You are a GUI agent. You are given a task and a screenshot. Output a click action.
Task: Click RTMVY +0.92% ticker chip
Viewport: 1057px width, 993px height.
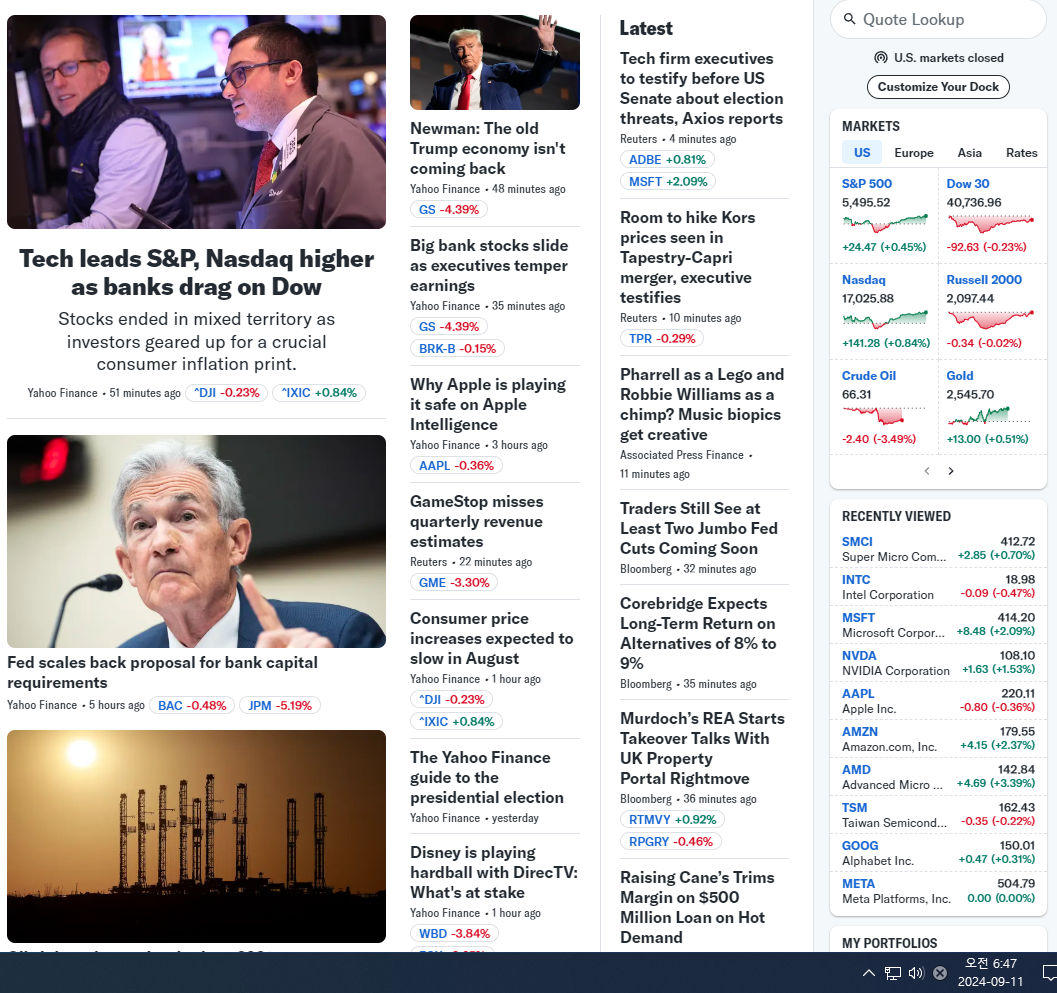point(672,820)
